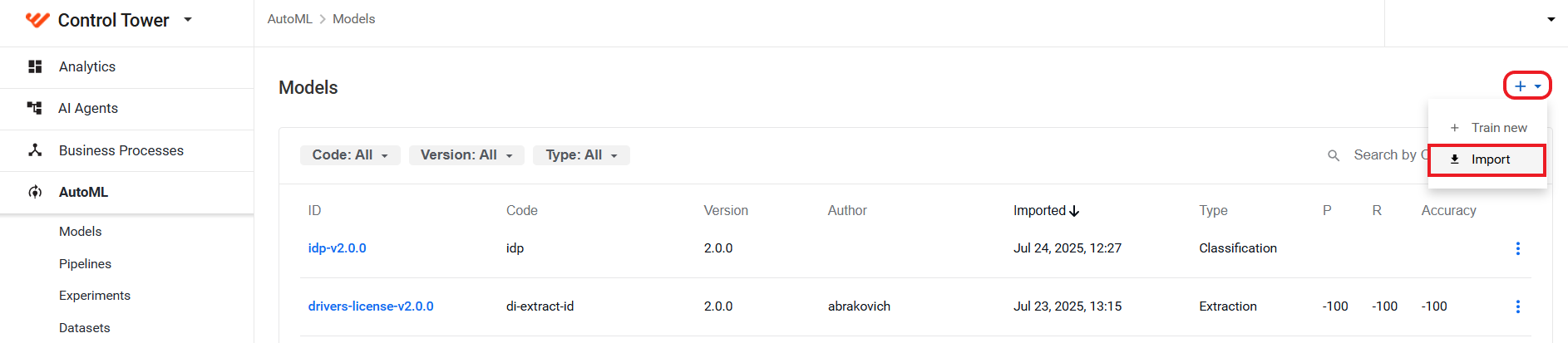Open the Control Tower app switcher arrow
The width and height of the screenshot is (1568, 343).
tap(188, 19)
